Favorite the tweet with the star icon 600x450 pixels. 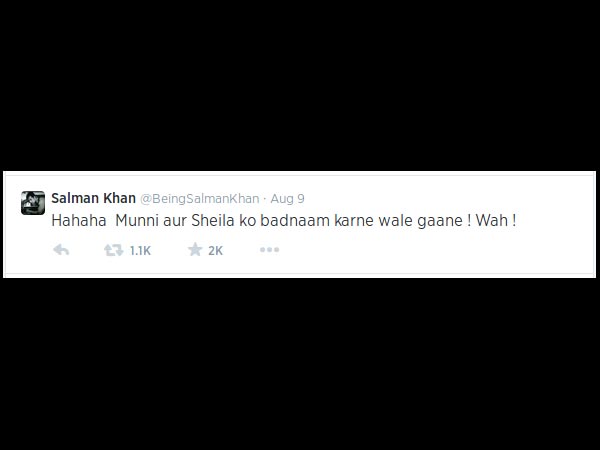195,250
